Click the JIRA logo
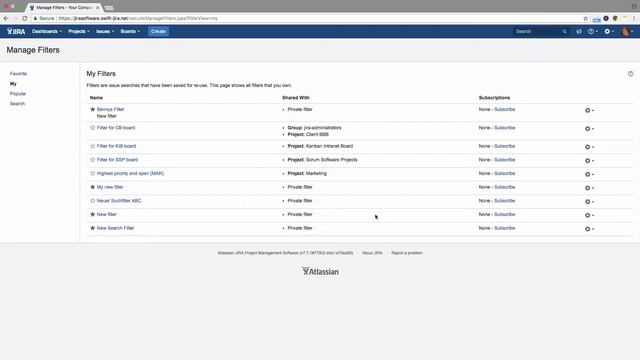The width and height of the screenshot is (640, 360). 16,31
